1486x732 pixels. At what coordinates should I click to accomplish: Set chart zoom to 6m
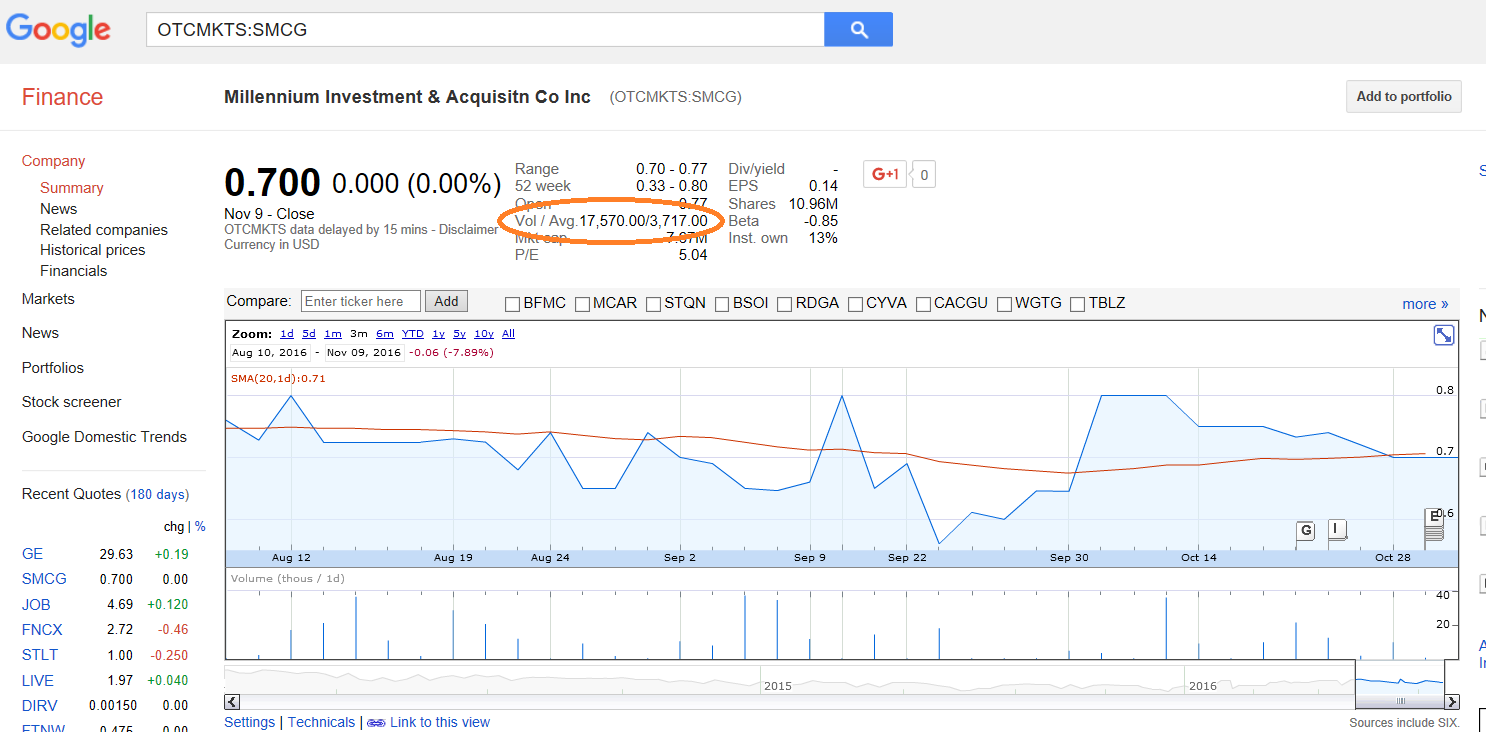[x=385, y=334]
